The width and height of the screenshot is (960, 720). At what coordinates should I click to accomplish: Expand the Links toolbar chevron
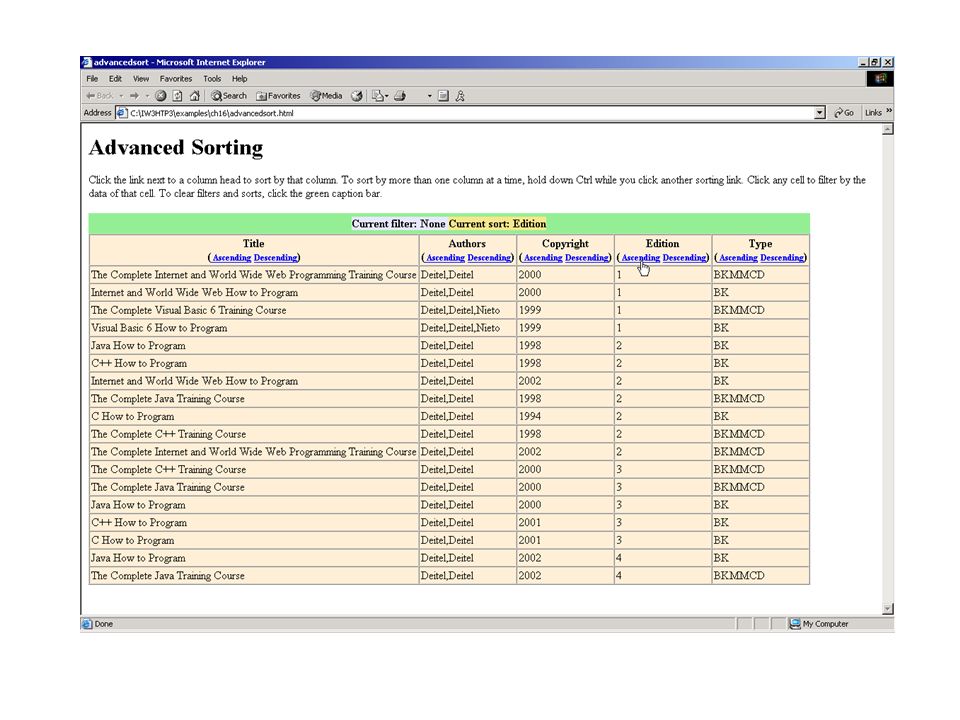(x=889, y=111)
